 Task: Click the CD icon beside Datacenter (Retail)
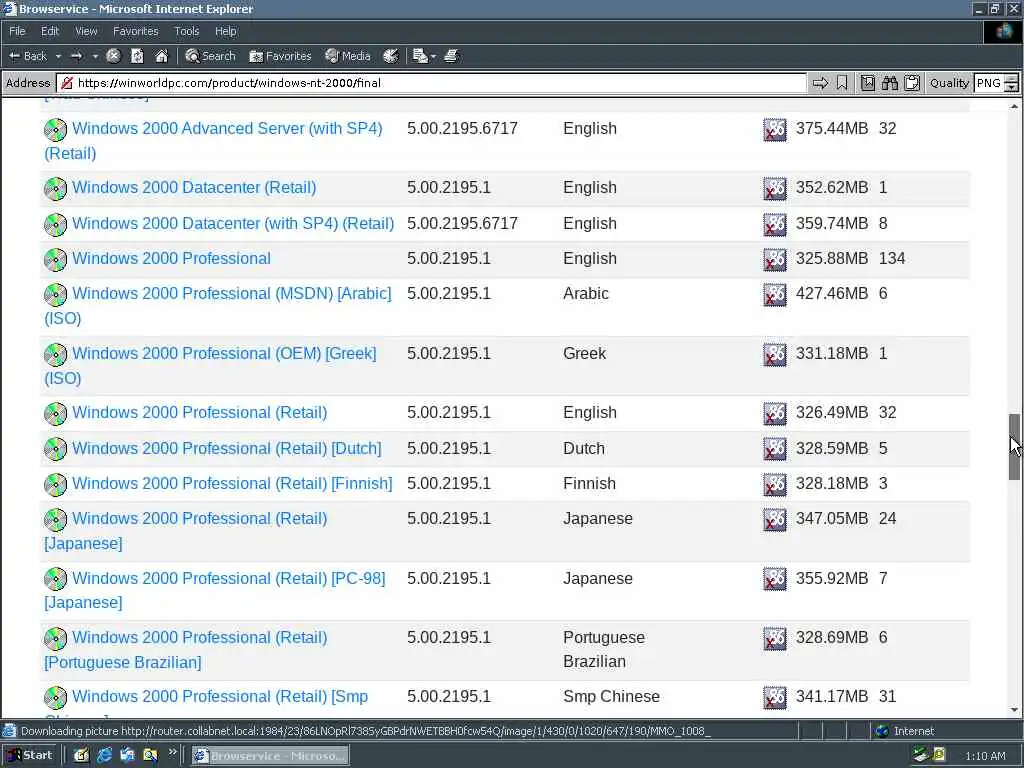click(56, 189)
